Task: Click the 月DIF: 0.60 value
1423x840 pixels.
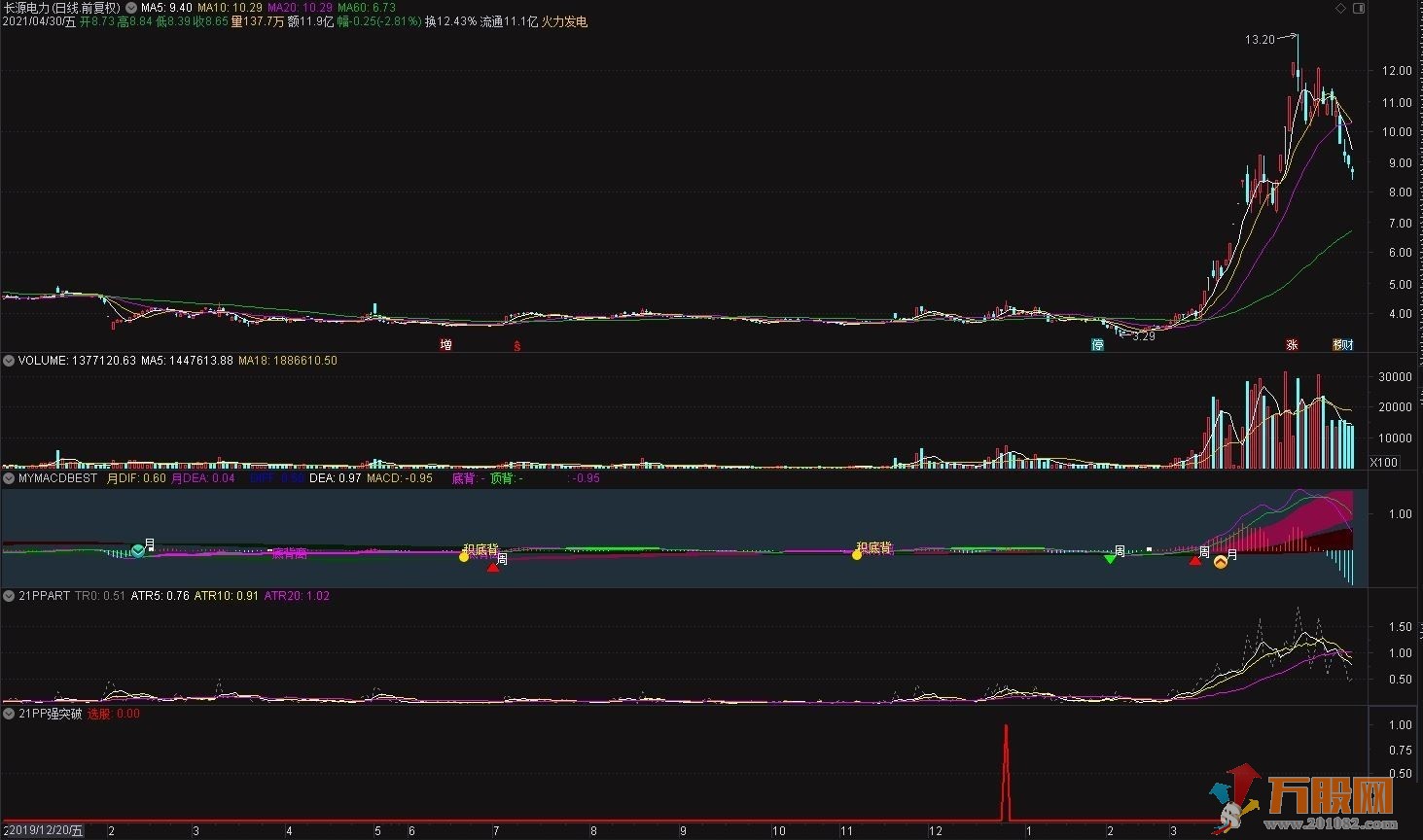Action: tap(135, 478)
